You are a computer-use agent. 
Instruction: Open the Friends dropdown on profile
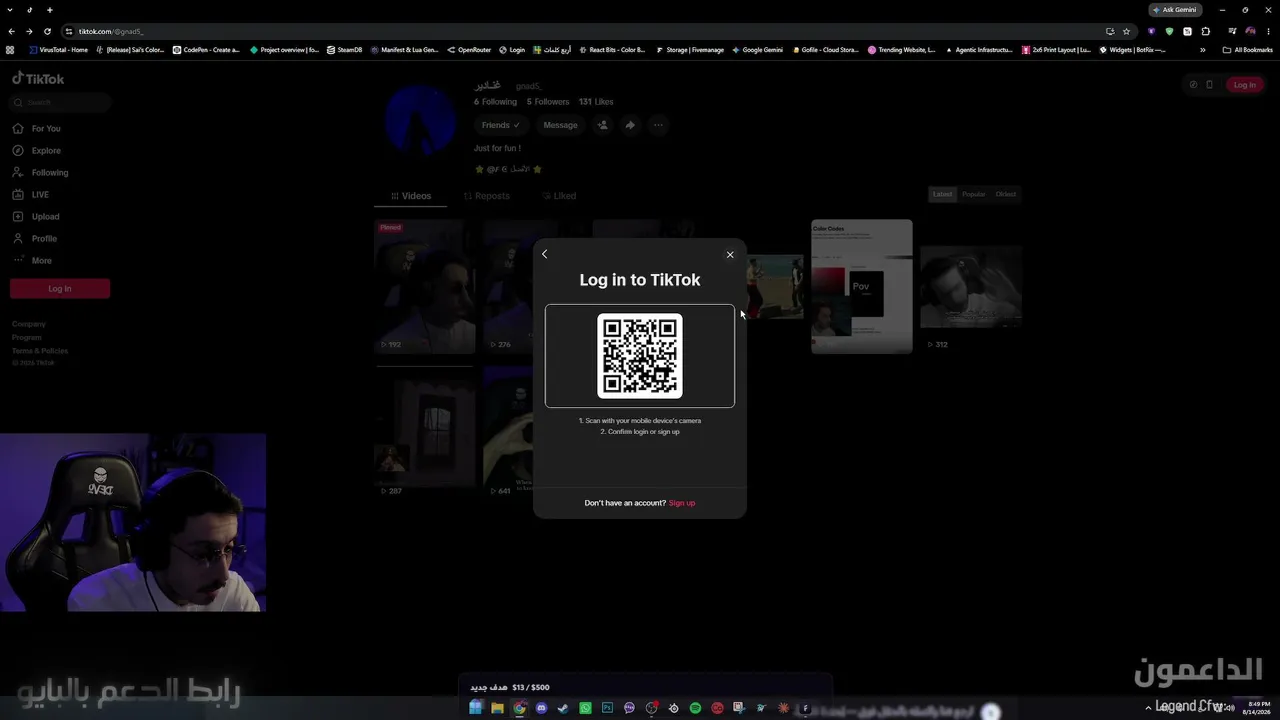501,125
